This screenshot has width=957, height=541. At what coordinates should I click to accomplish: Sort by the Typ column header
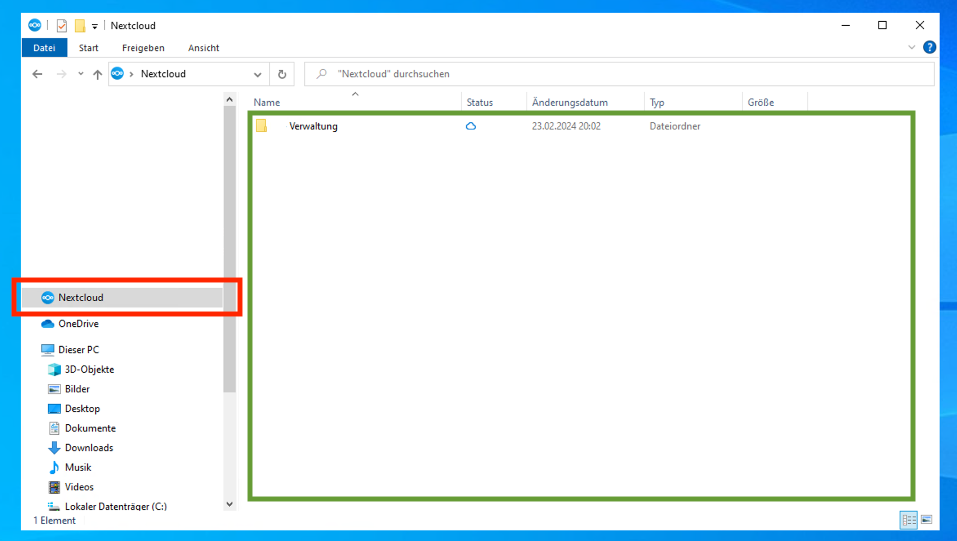pos(657,102)
